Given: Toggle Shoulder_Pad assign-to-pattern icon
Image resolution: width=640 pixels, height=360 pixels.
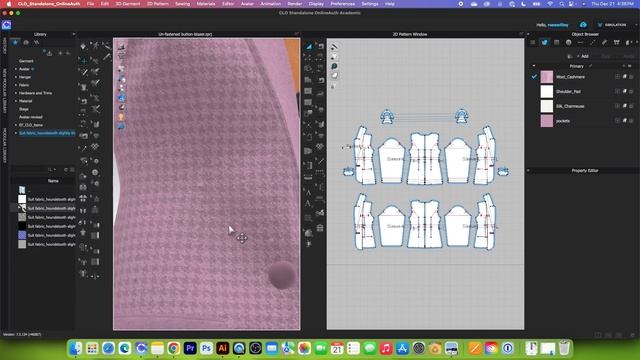Looking at the screenshot, I should click(x=624, y=91).
